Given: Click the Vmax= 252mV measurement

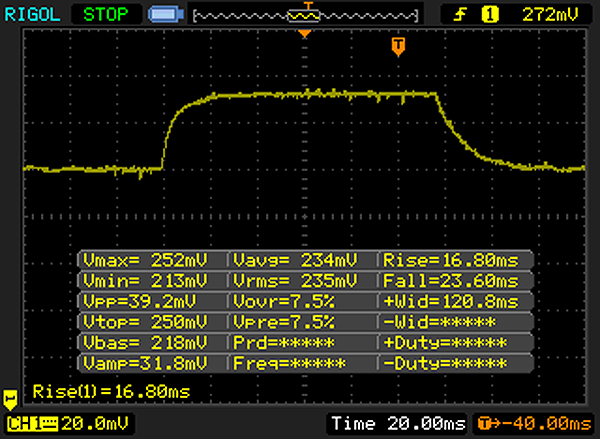Looking at the screenshot, I should tap(145, 261).
